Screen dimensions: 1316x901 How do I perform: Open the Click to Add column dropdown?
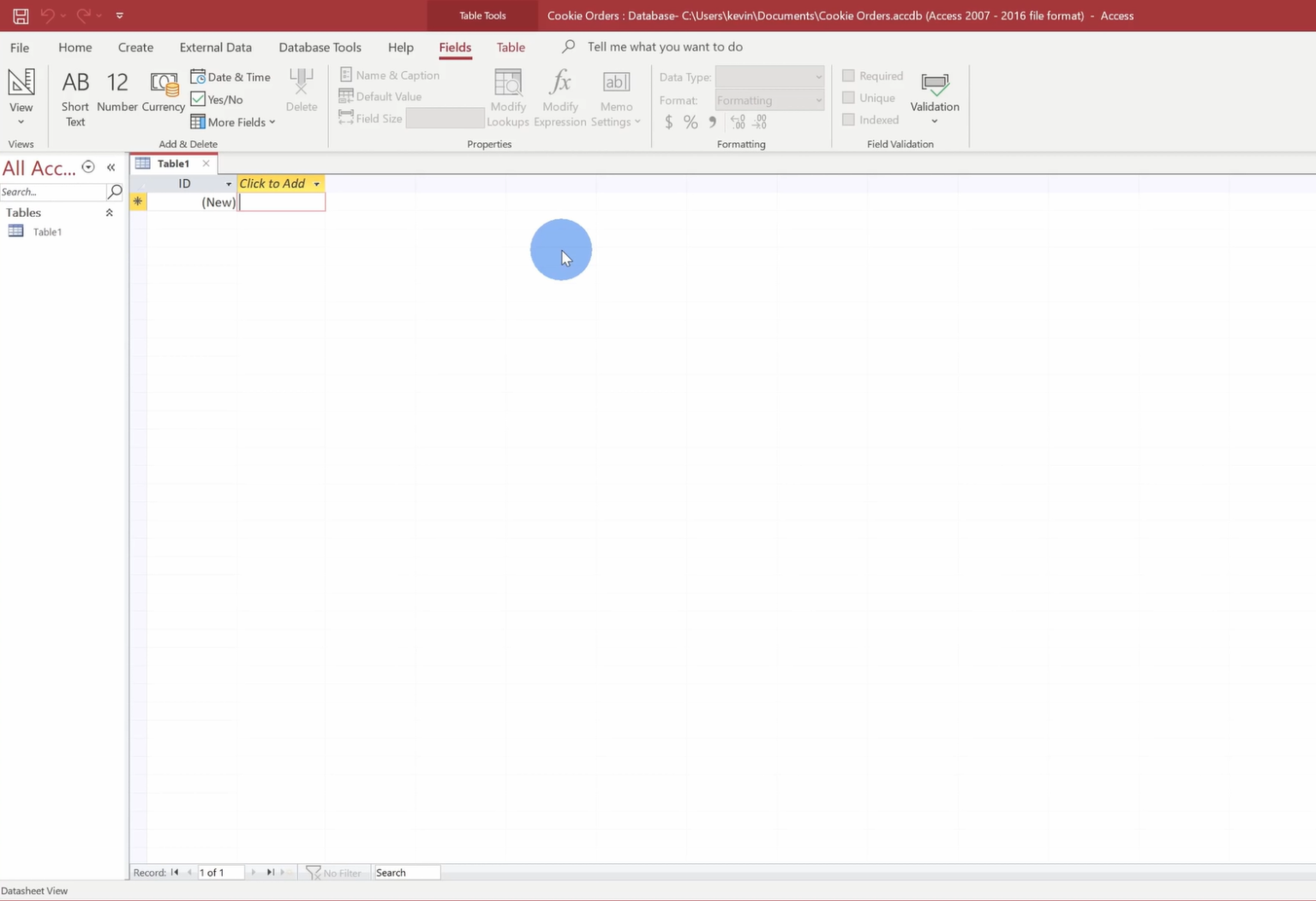point(316,183)
